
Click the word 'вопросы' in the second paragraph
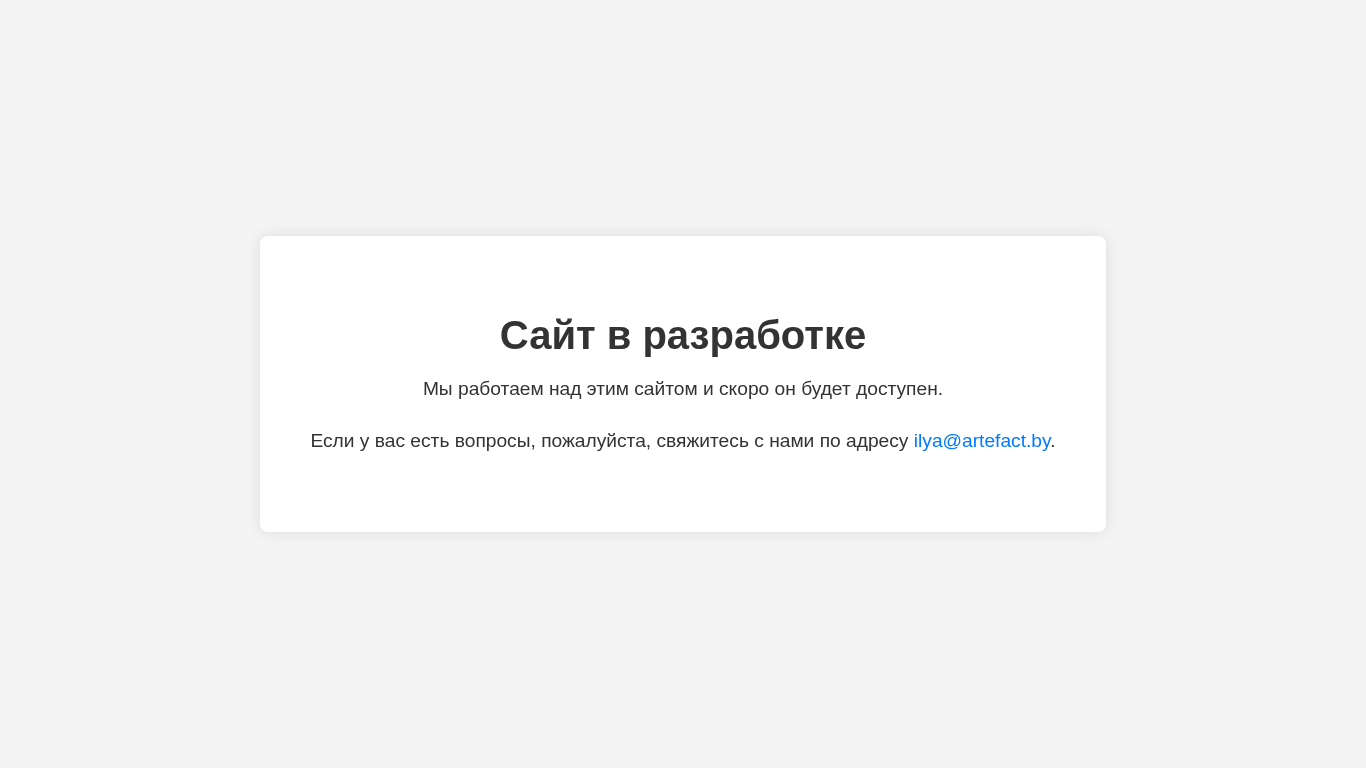pyautogui.click(x=493, y=441)
